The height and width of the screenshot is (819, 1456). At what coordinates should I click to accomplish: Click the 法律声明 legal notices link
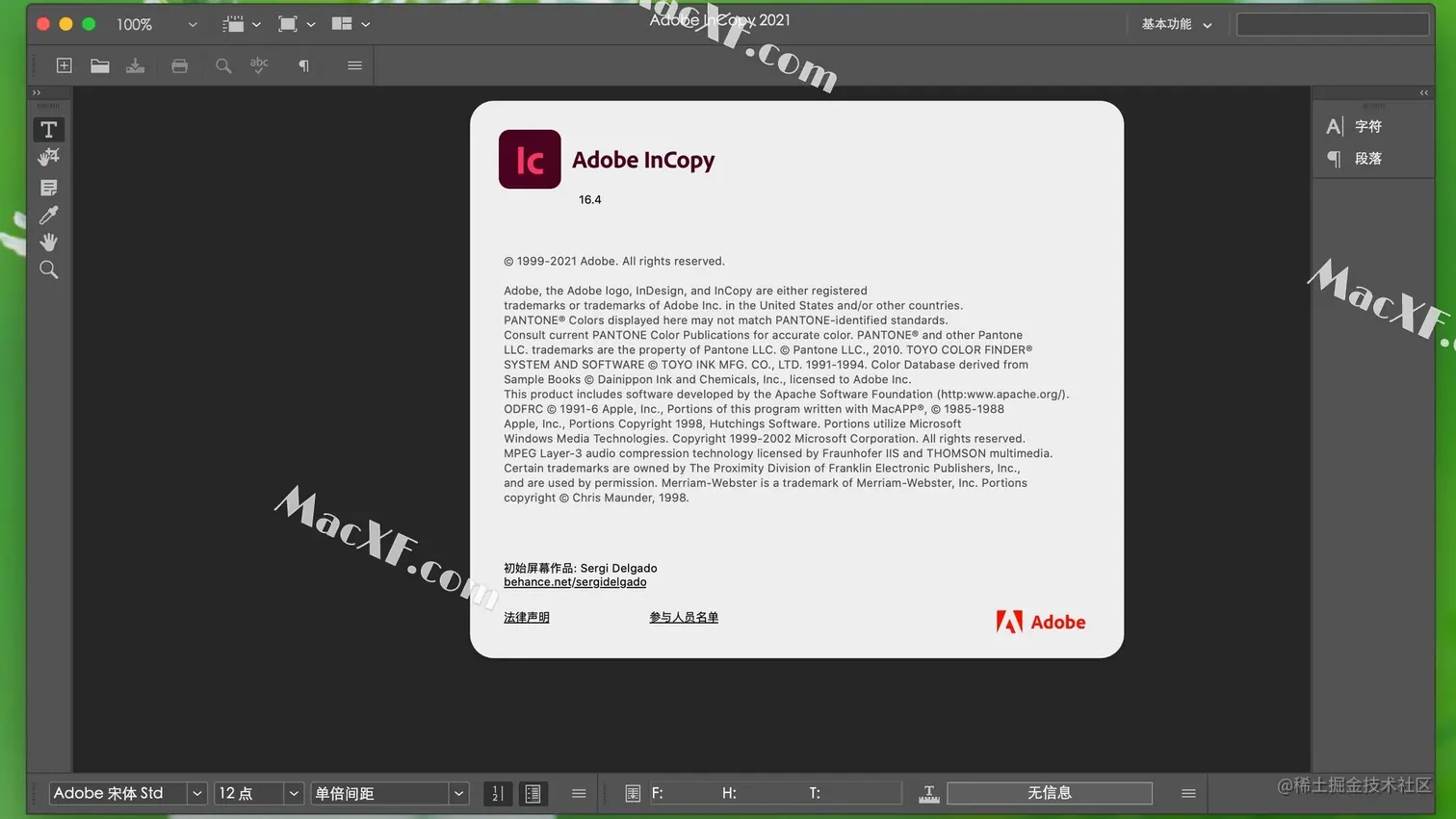[x=527, y=618]
